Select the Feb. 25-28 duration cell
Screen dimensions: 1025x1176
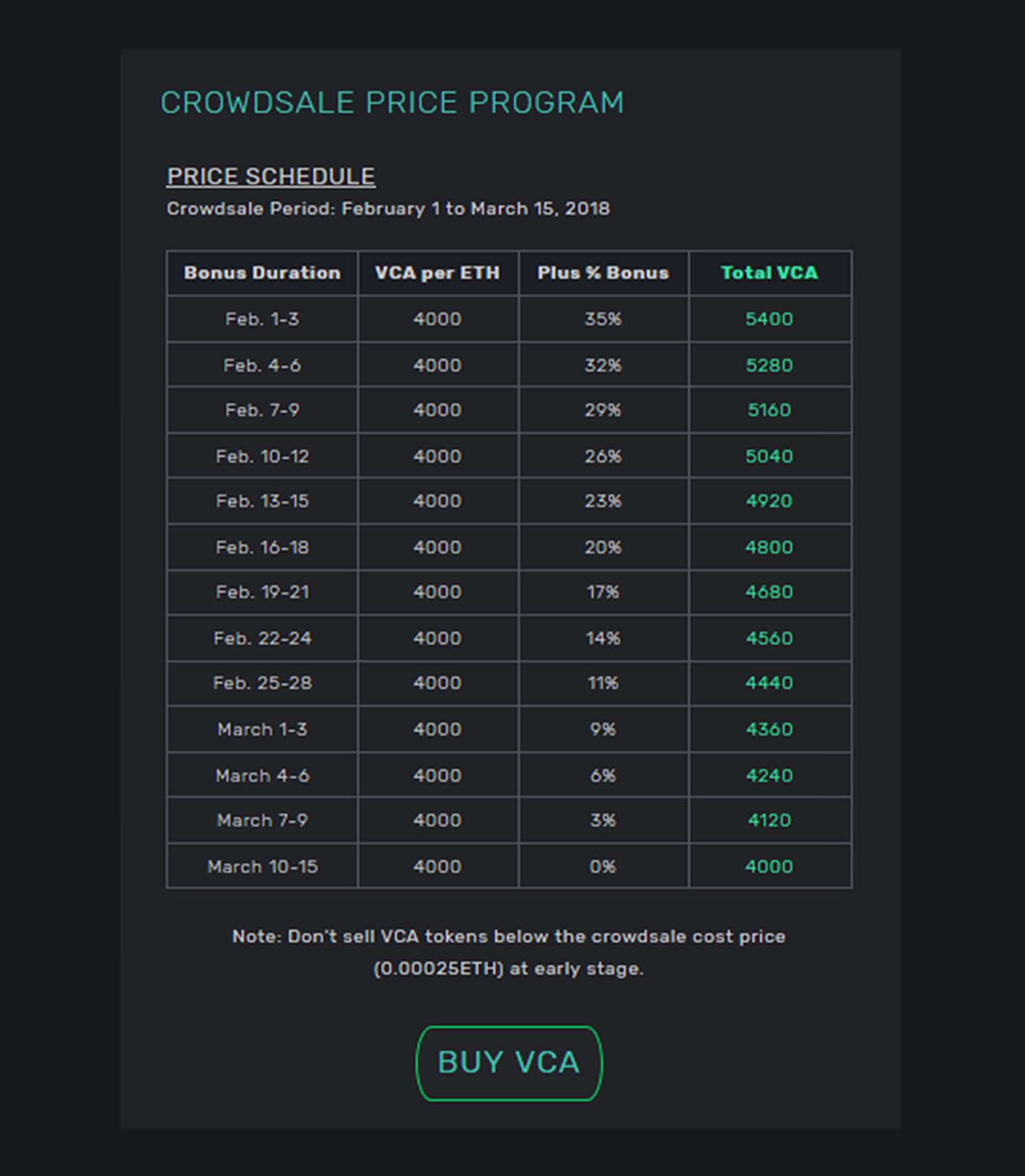tap(263, 683)
